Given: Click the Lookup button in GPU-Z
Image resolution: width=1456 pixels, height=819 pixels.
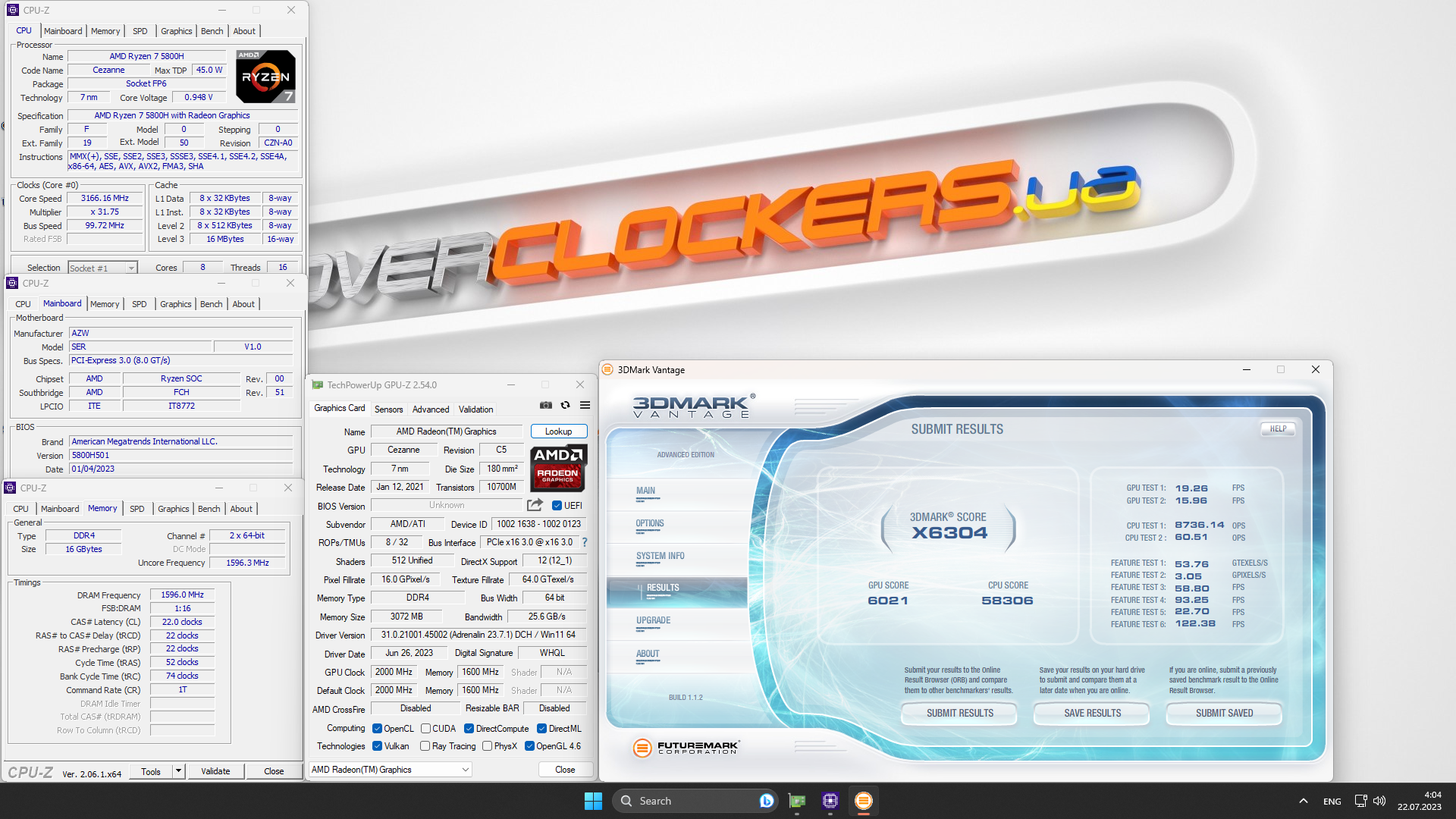Looking at the screenshot, I should 558,431.
